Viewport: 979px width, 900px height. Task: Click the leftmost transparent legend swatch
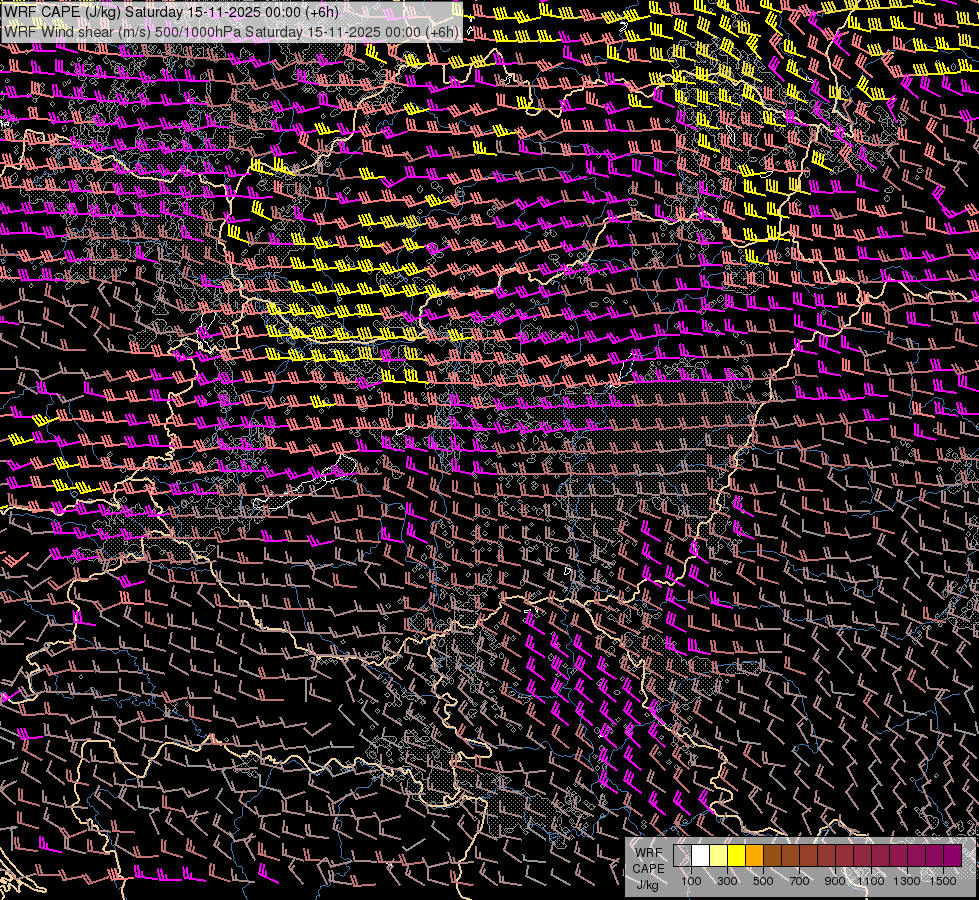(682, 856)
